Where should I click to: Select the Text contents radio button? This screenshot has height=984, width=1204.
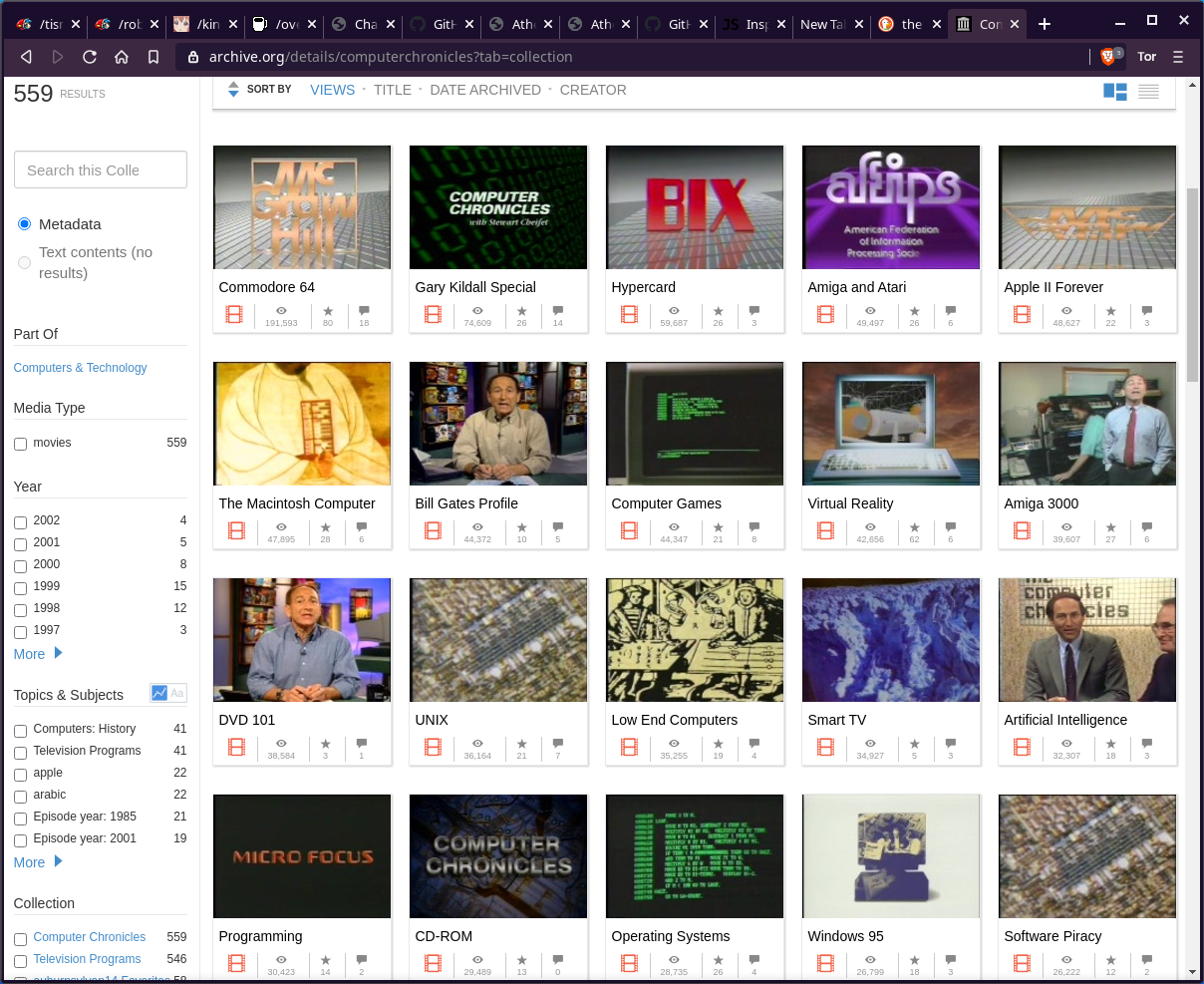[25, 262]
